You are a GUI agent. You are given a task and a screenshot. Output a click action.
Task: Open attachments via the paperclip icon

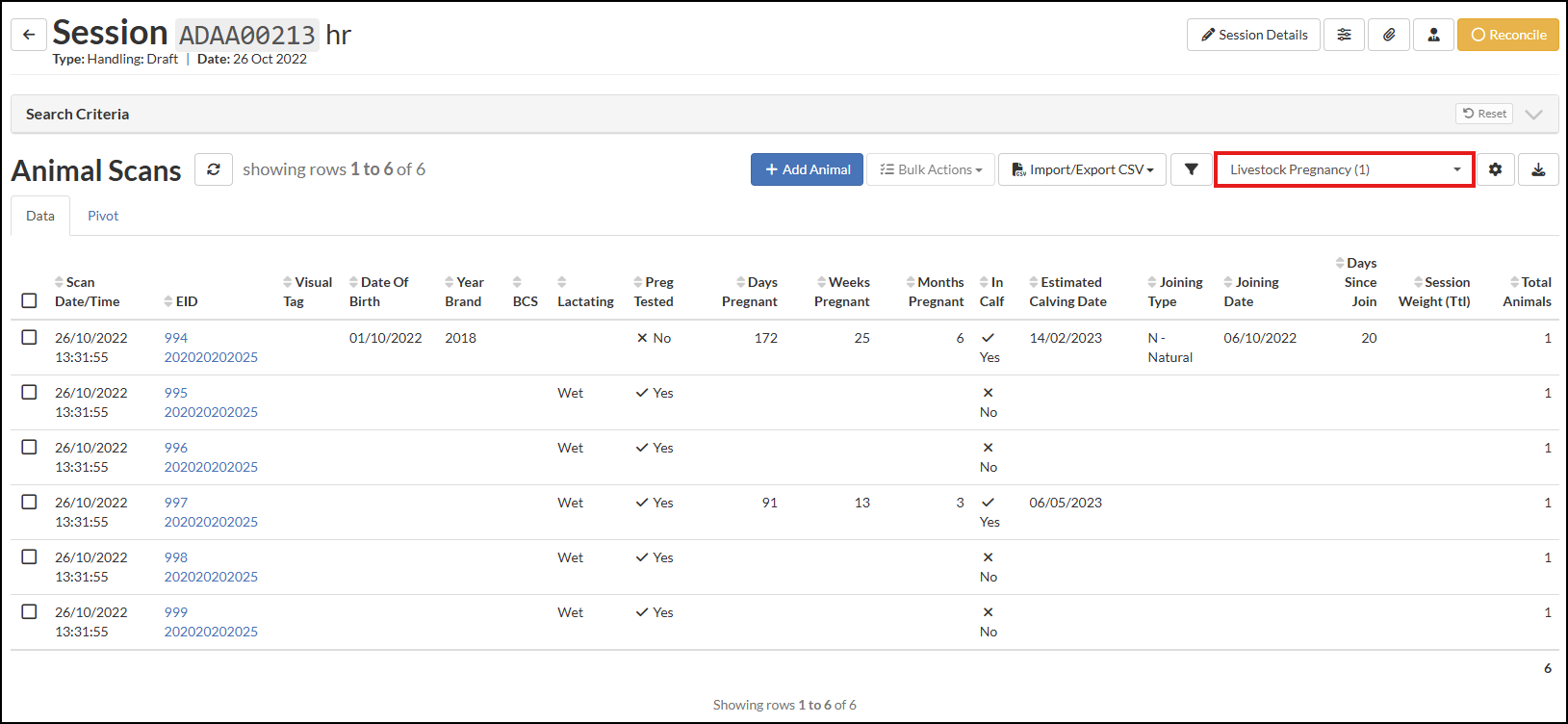click(x=1389, y=35)
